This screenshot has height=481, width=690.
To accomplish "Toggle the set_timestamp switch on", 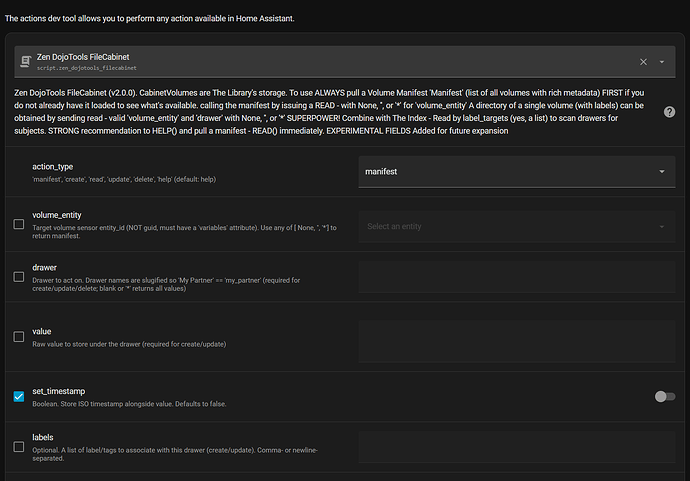I will tap(664, 397).
